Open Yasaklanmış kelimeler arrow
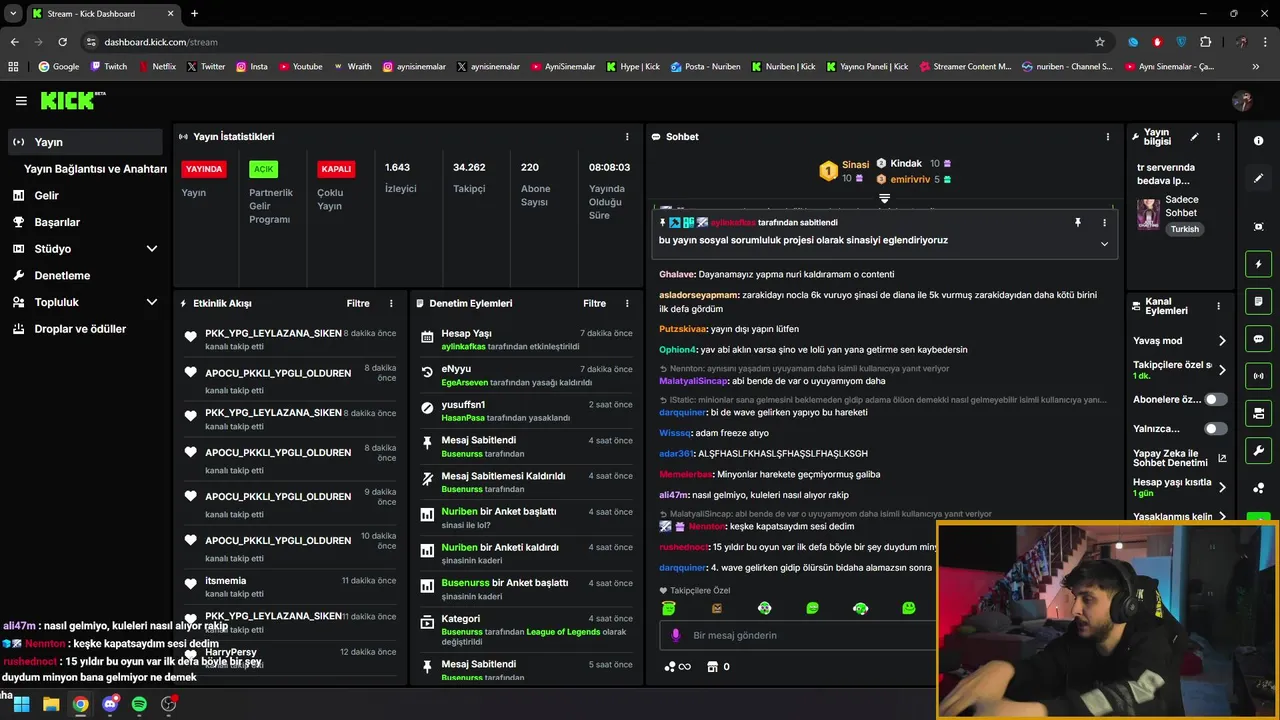 pyautogui.click(x=1222, y=517)
